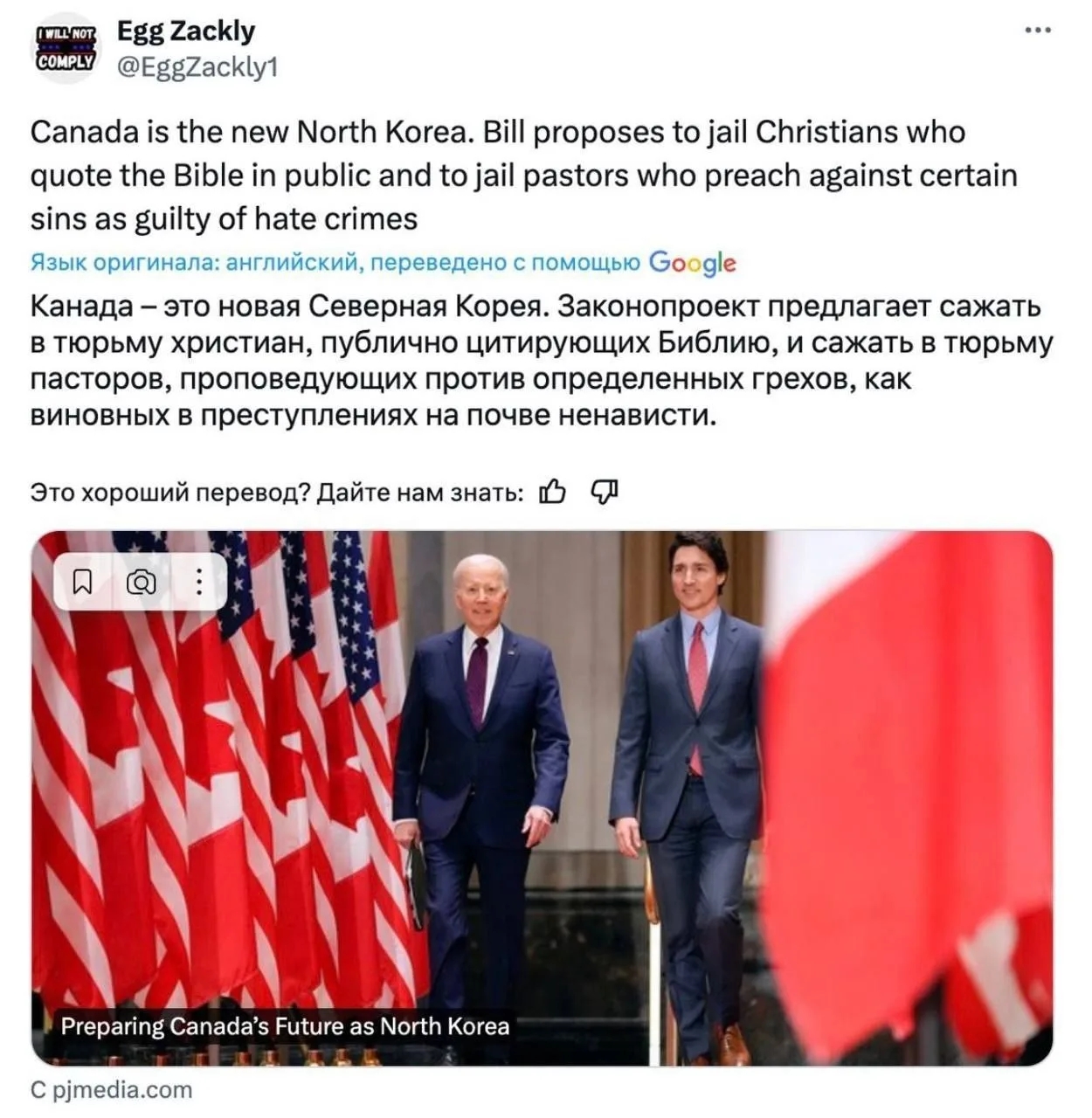This screenshot has width=1092, height=1118.
Task: Click the thumbs down translation feedback icon
Action: point(605,493)
